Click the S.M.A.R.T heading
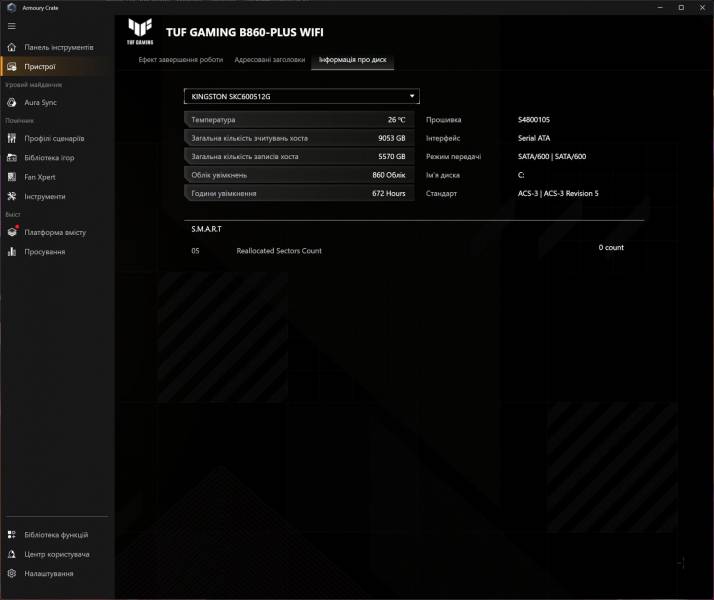Viewport: 714px width, 600px height. coord(206,229)
